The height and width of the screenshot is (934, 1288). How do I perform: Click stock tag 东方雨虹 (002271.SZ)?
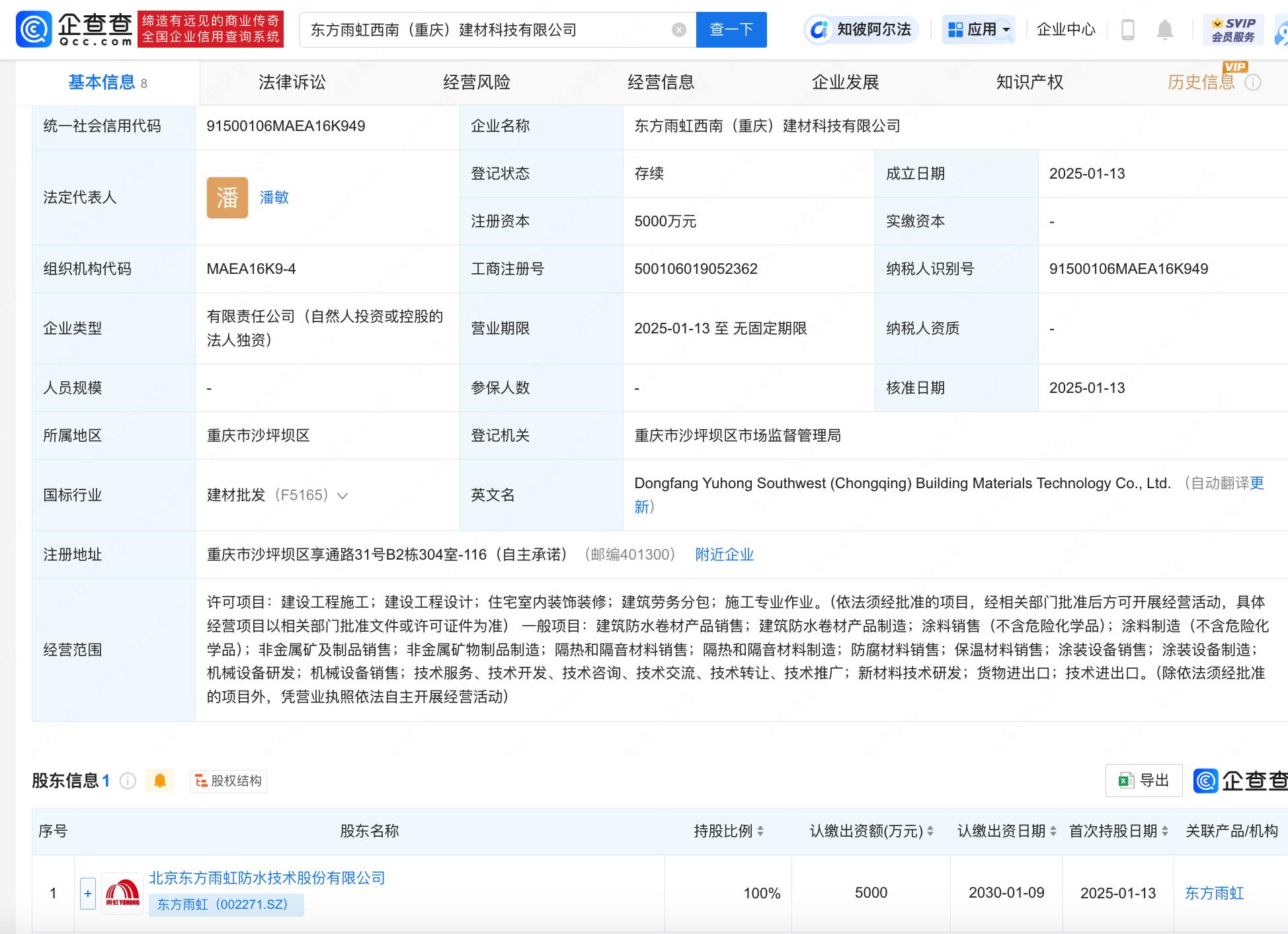tap(225, 905)
